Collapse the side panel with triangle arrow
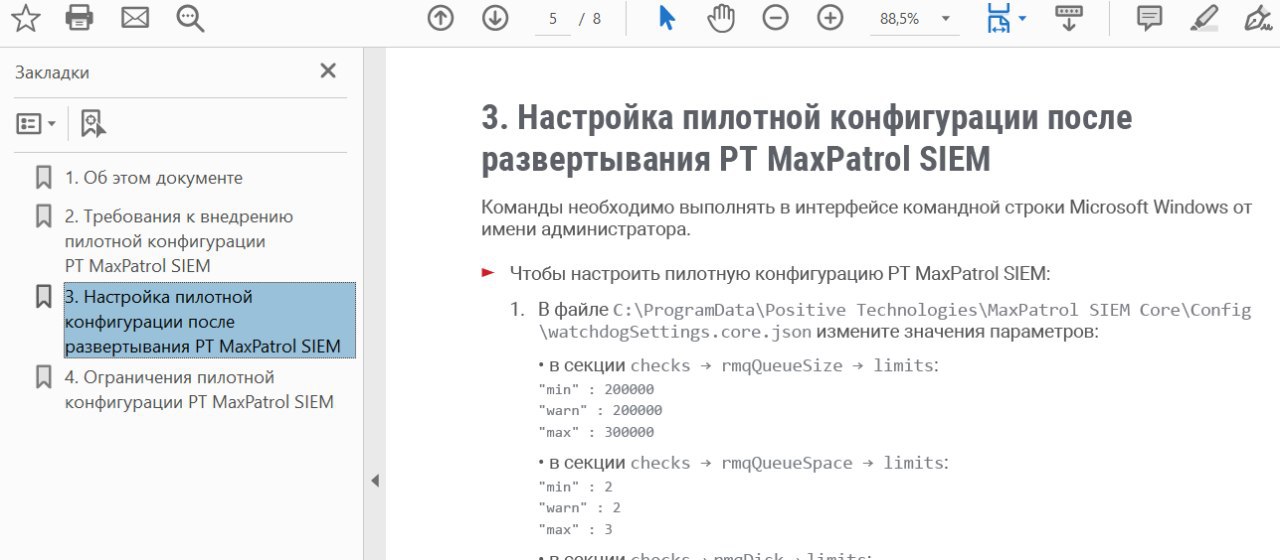Image resolution: width=1280 pixels, height=560 pixels. [x=375, y=481]
